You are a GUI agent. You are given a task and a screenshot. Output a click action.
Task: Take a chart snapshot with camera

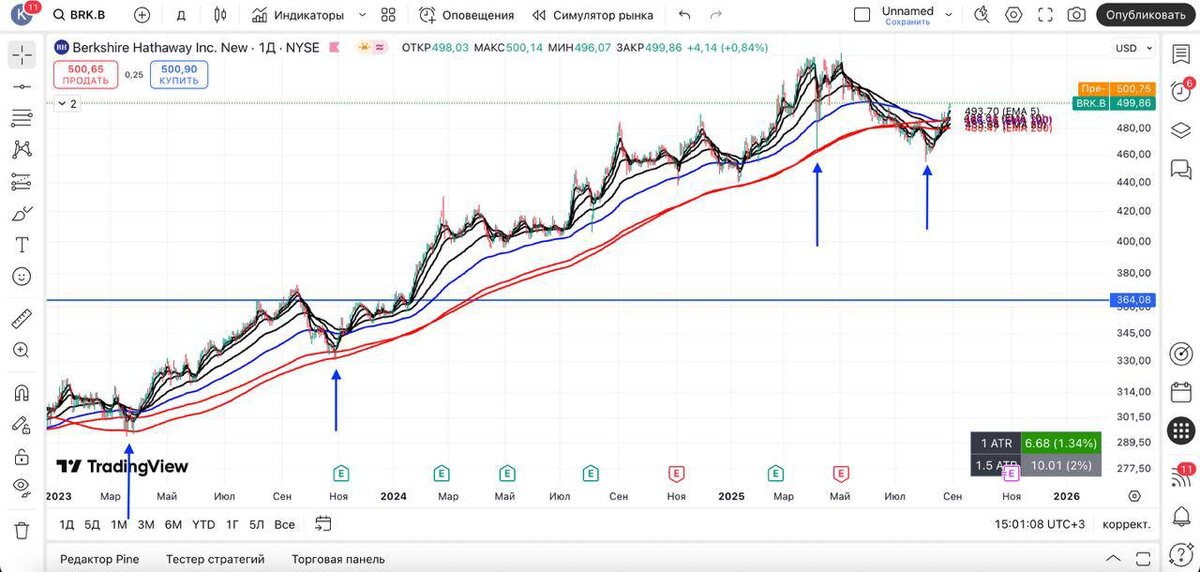click(x=1076, y=15)
